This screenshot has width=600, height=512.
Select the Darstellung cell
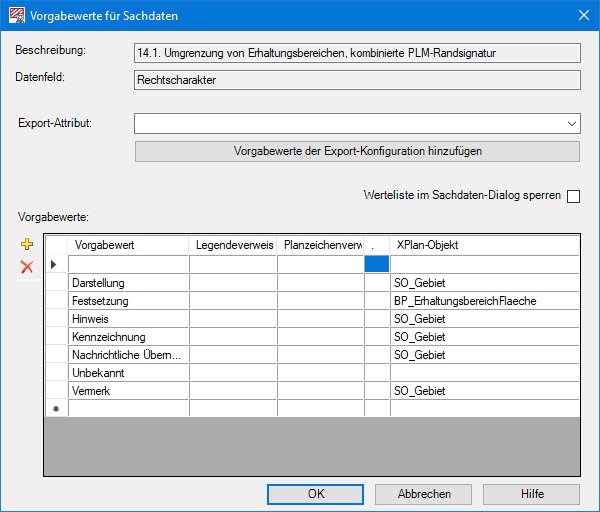[x=127, y=283]
